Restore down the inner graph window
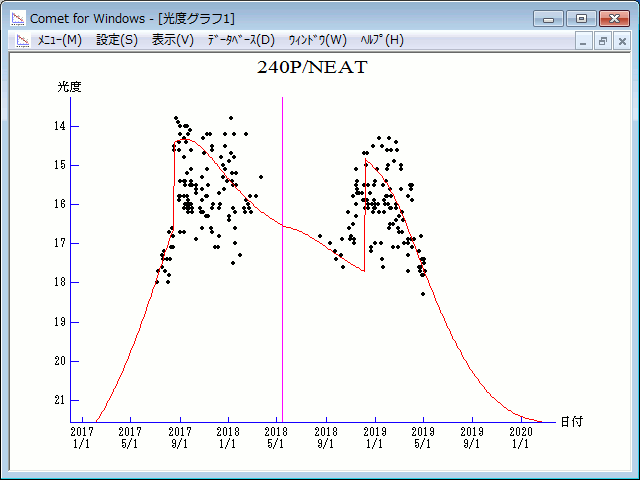Screen dimensions: 640x480 (603, 41)
